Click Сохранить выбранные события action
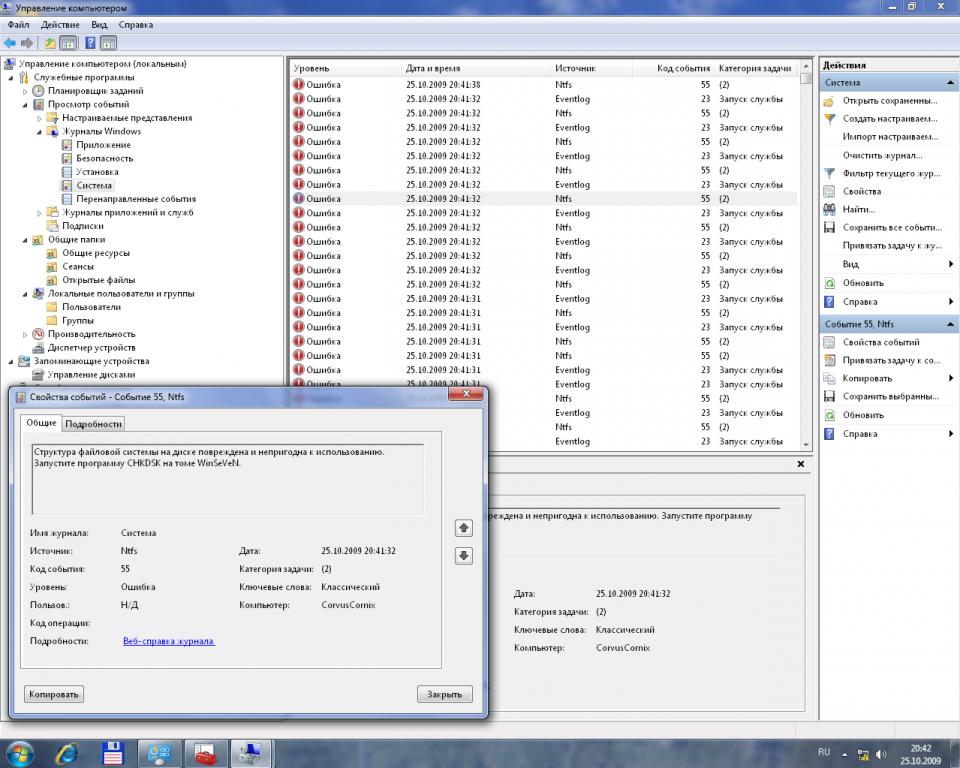Screen dimensions: 960x768 point(890,396)
